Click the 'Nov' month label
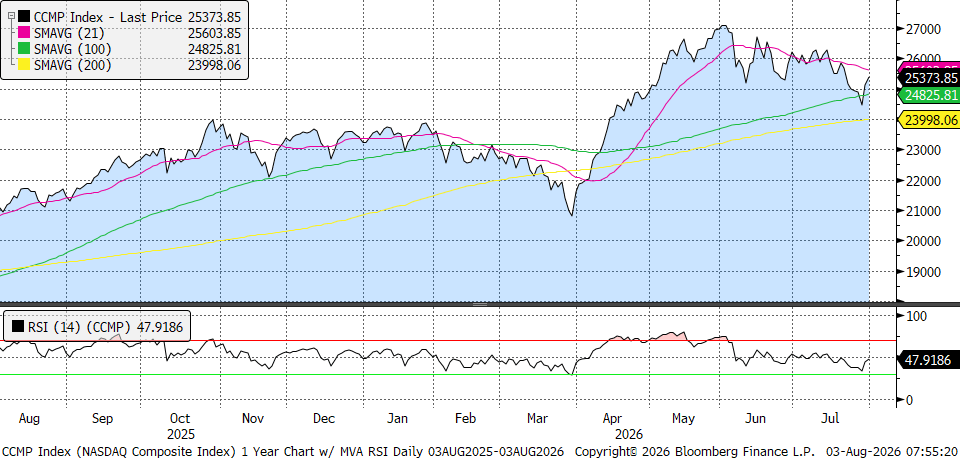The height and width of the screenshot is (460, 960). click(x=252, y=420)
